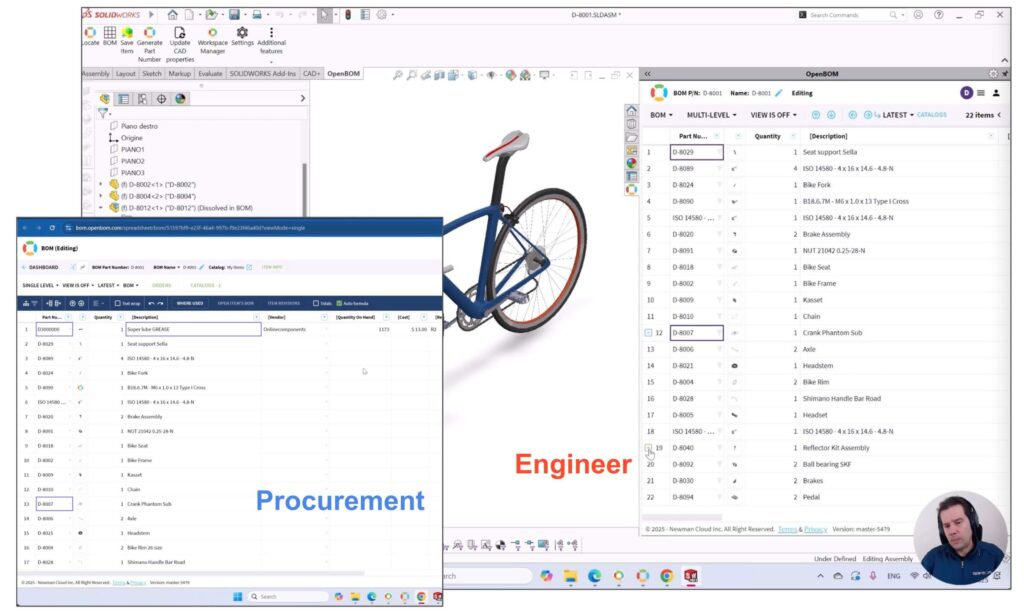
Task: Select the DimXpertManager crosshair tab icon
Action: click(161, 99)
